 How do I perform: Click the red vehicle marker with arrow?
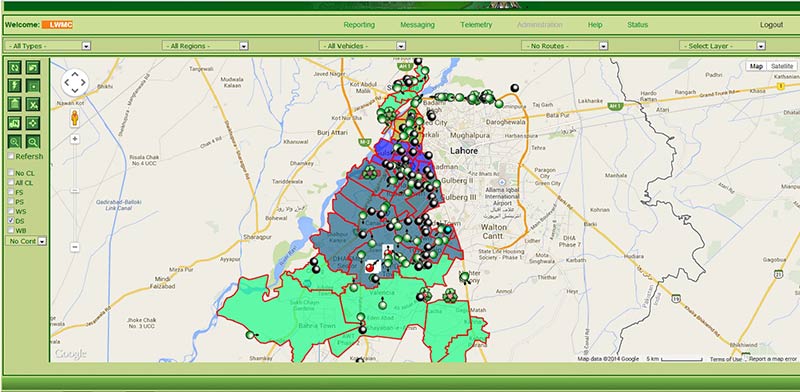(371, 266)
